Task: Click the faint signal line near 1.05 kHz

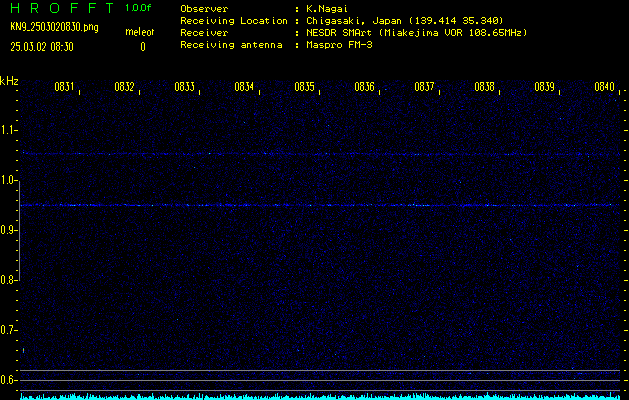Action: click(320, 154)
